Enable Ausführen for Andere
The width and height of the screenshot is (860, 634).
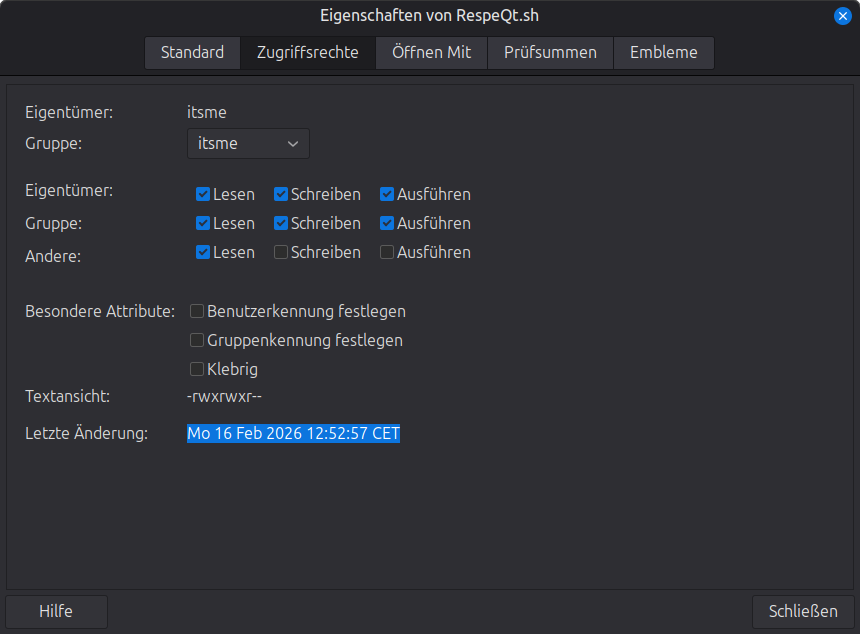(387, 252)
